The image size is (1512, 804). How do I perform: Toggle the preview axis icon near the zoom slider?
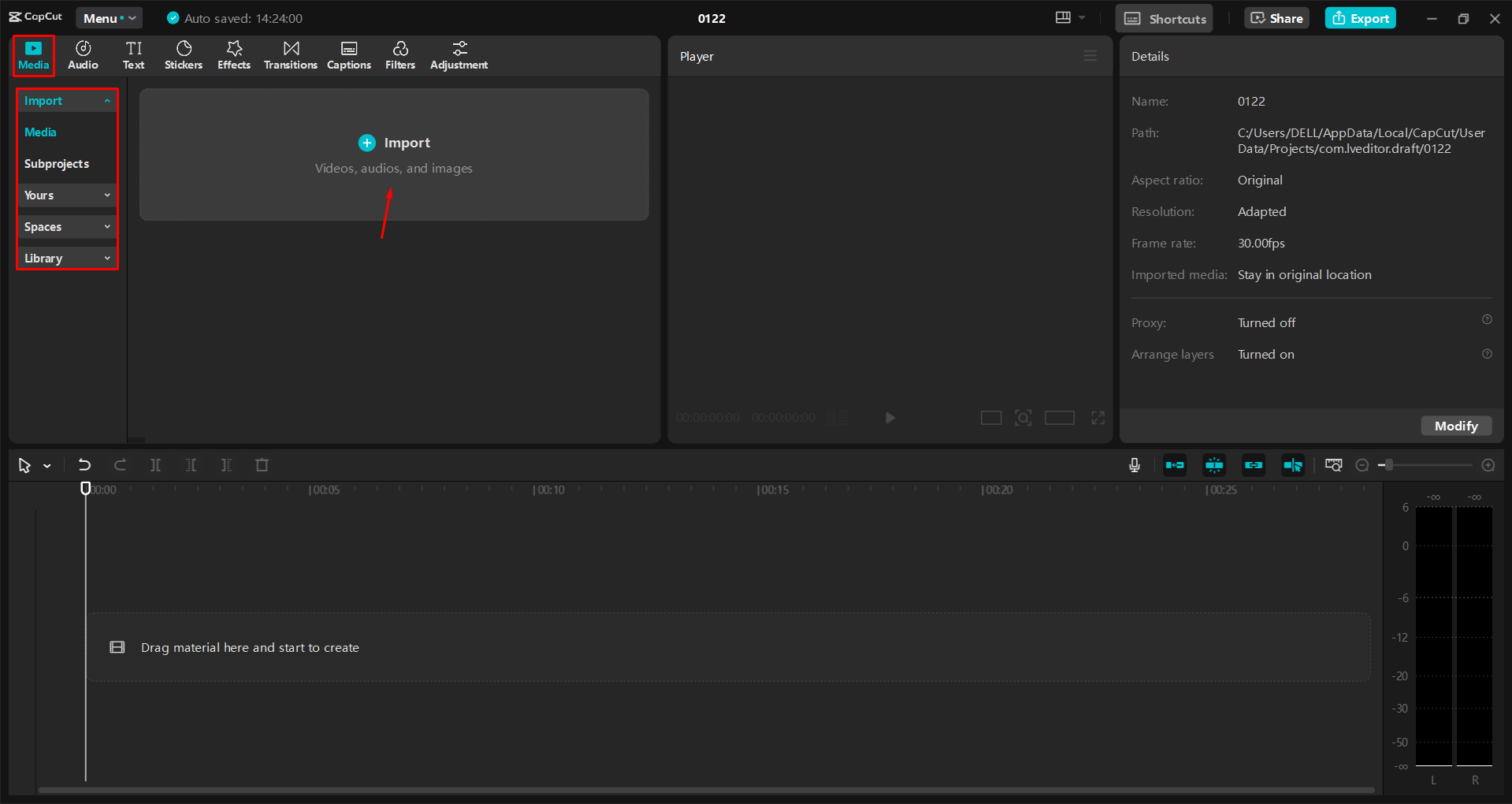click(x=1333, y=465)
